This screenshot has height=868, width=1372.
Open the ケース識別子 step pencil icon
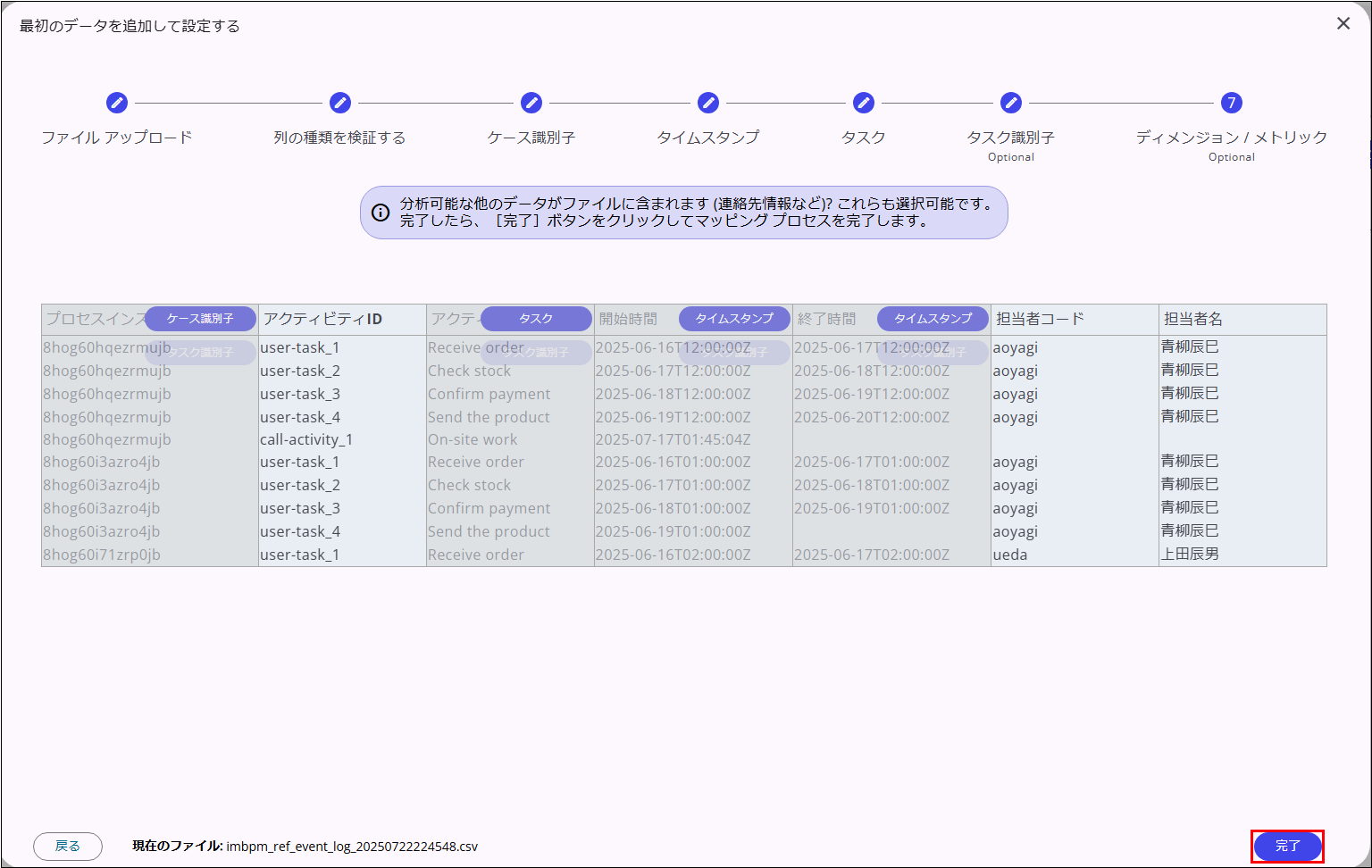(531, 103)
